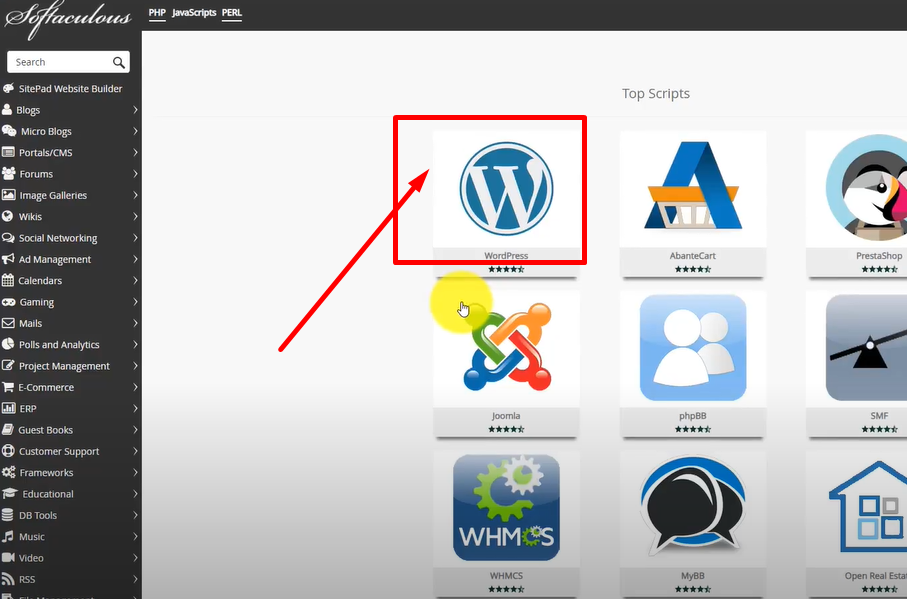Open the WHMCS script icon
Image resolution: width=907 pixels, height=599 pixels.
point(506,508)
